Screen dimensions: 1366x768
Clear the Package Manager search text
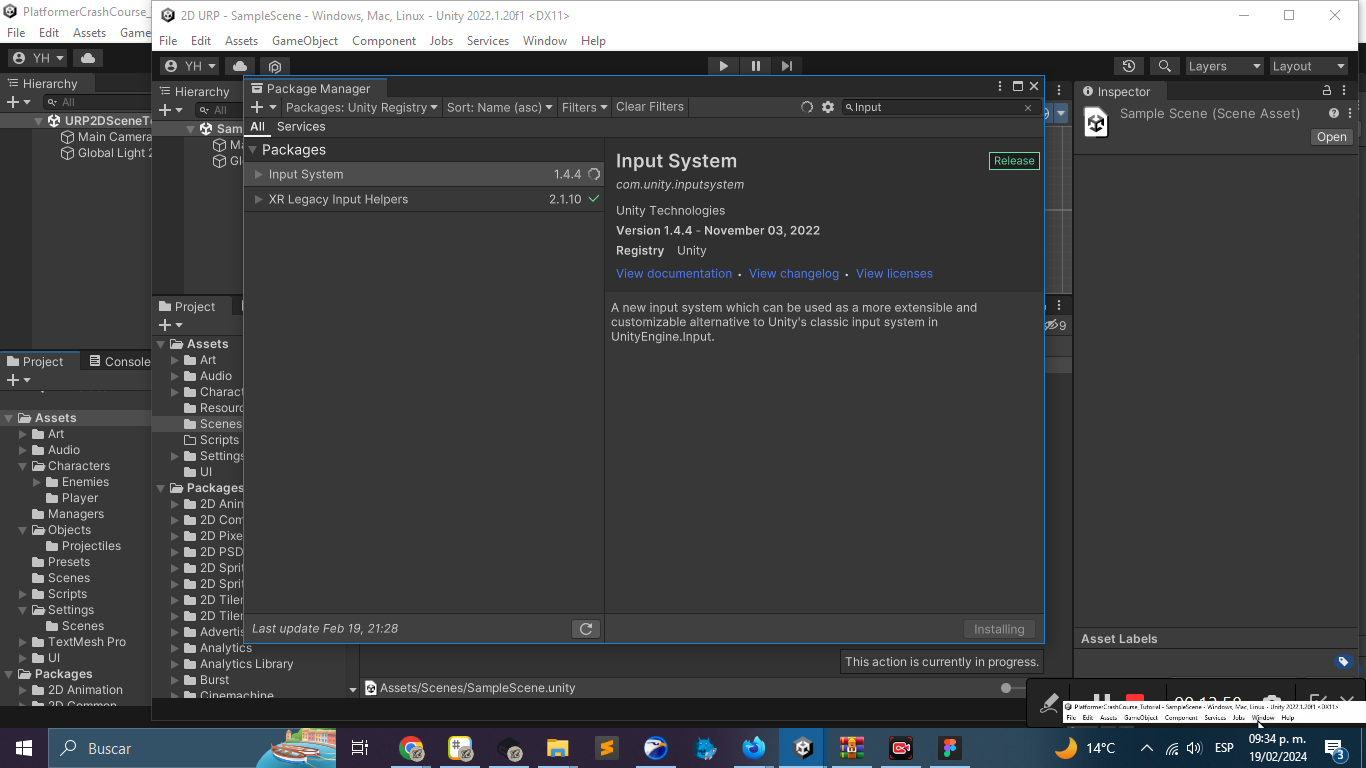click(x=1028, y=108)
